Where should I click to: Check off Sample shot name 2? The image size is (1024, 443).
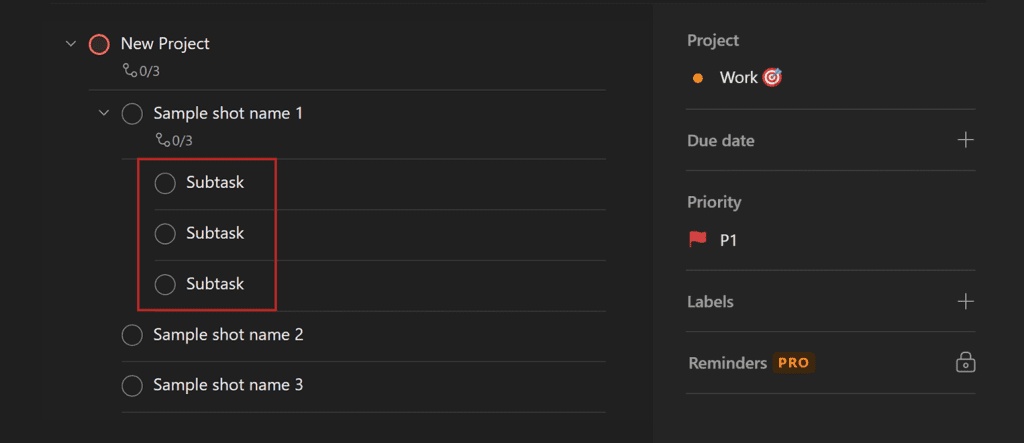pyautogui.click(x=132, y=335)
